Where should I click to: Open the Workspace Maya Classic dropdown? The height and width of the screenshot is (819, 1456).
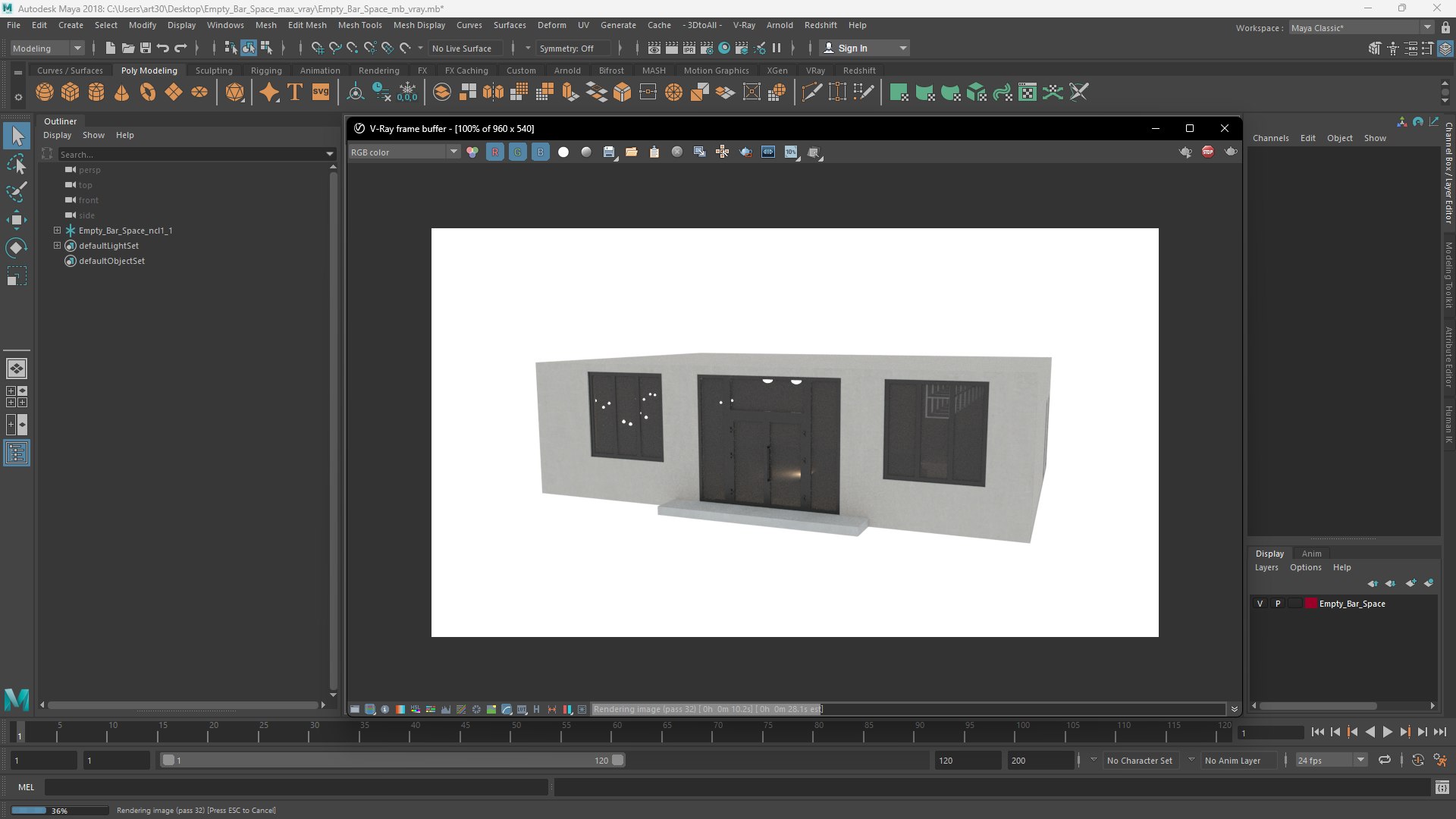pyautogui.click(x=1361, y=28)
